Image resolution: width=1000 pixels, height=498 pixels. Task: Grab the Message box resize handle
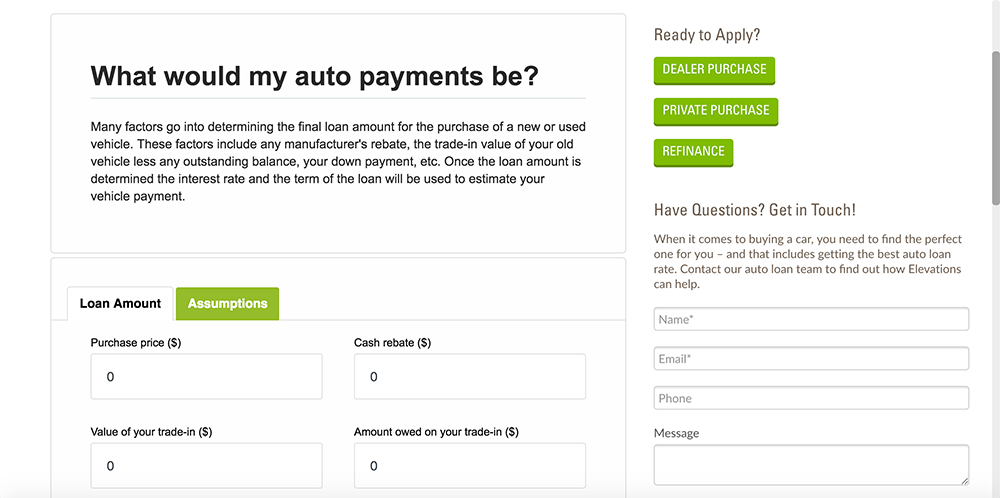click(x=964, y=481)
